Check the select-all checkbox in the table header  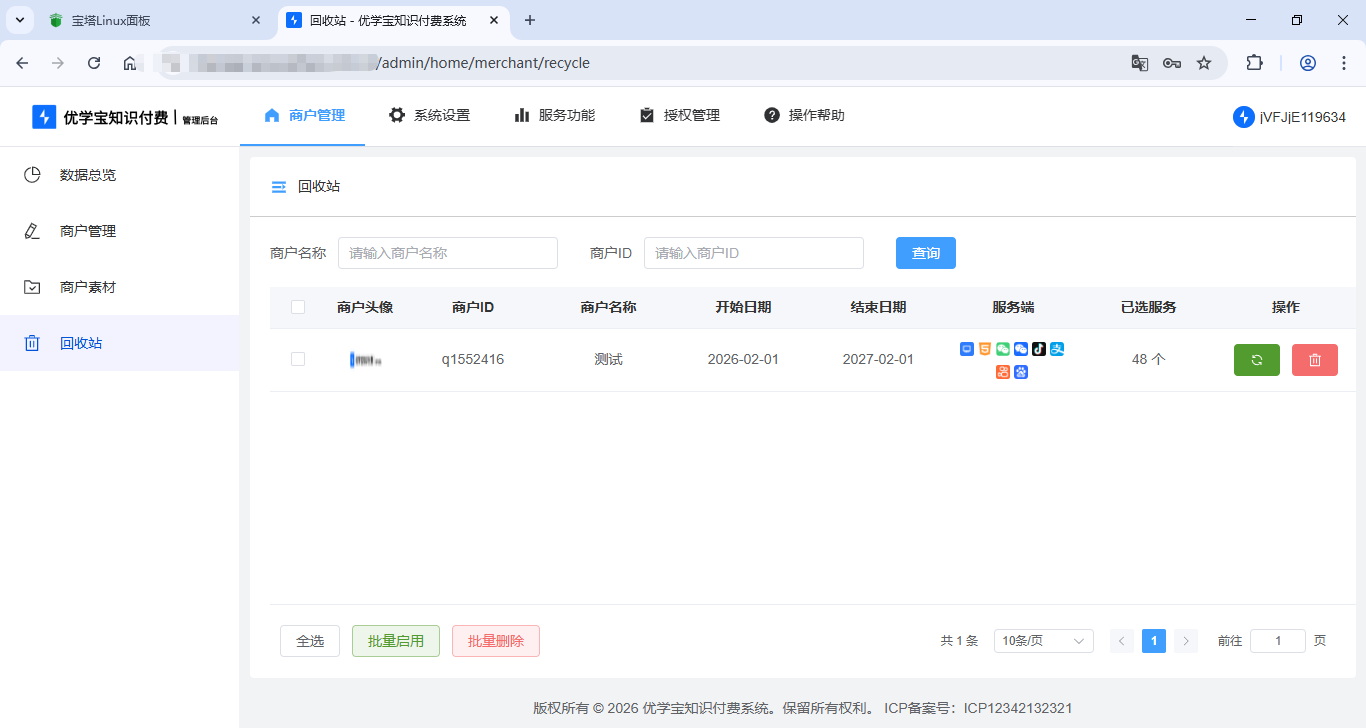coord(297,307)
